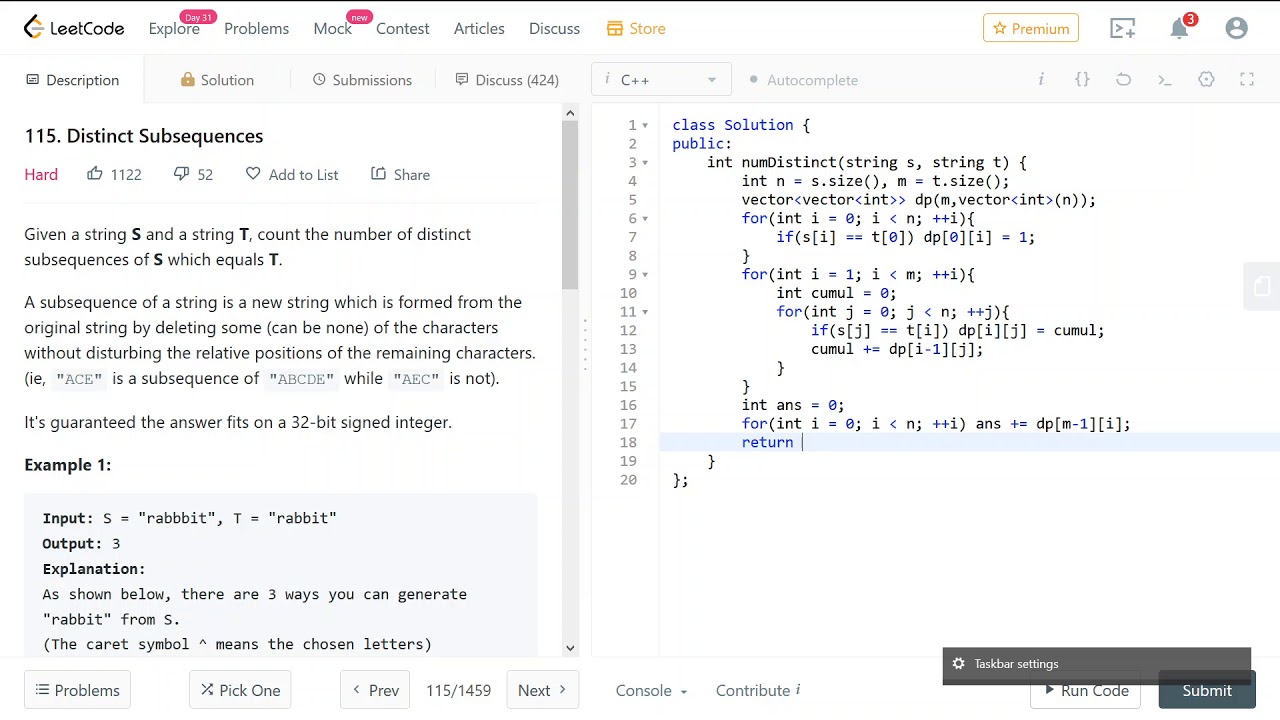Click the Hard difficulty label
The width and height of the screenshot is (1280, 720).
41,174
